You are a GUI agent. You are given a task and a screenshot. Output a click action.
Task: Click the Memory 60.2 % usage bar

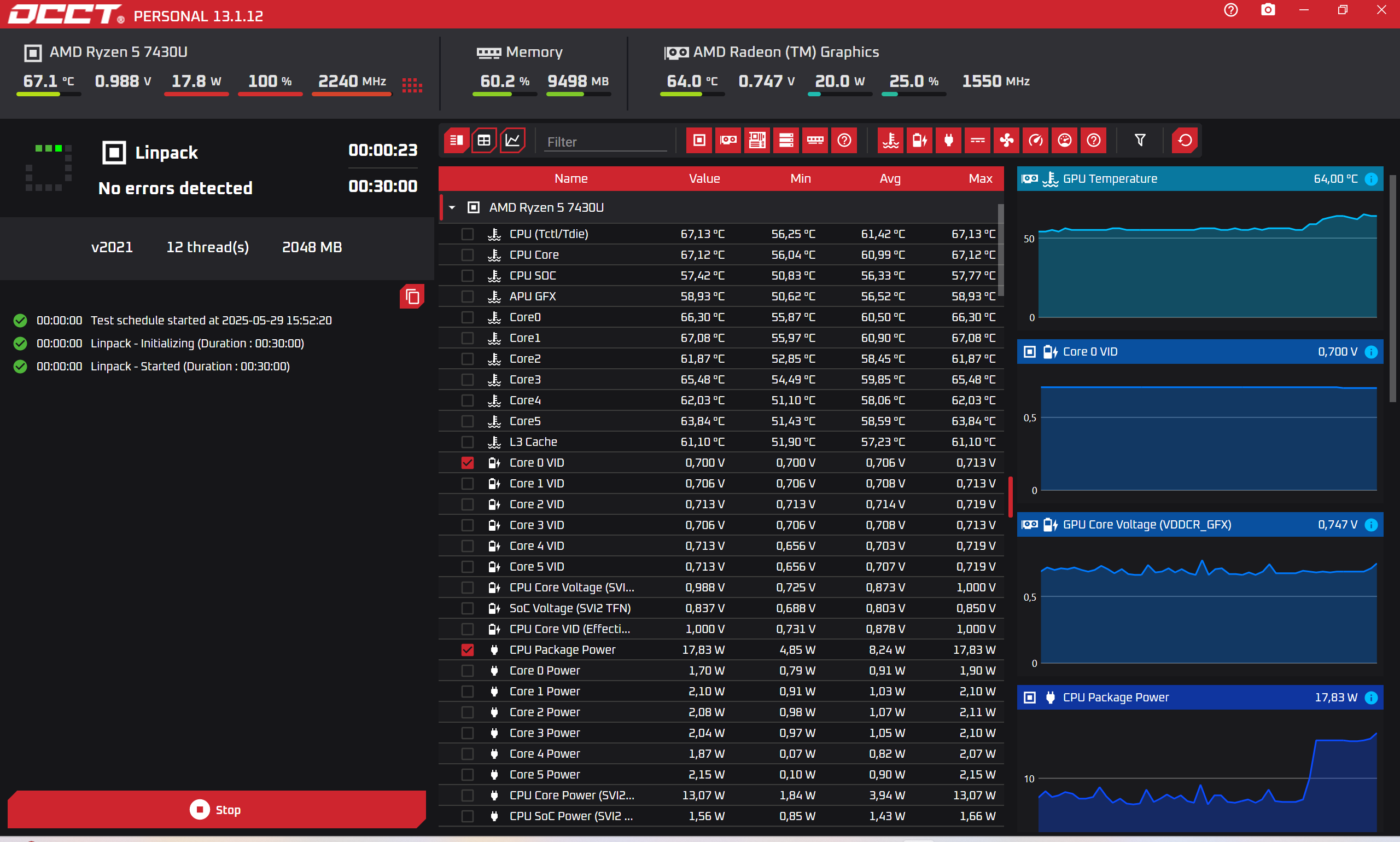[505, 94]
